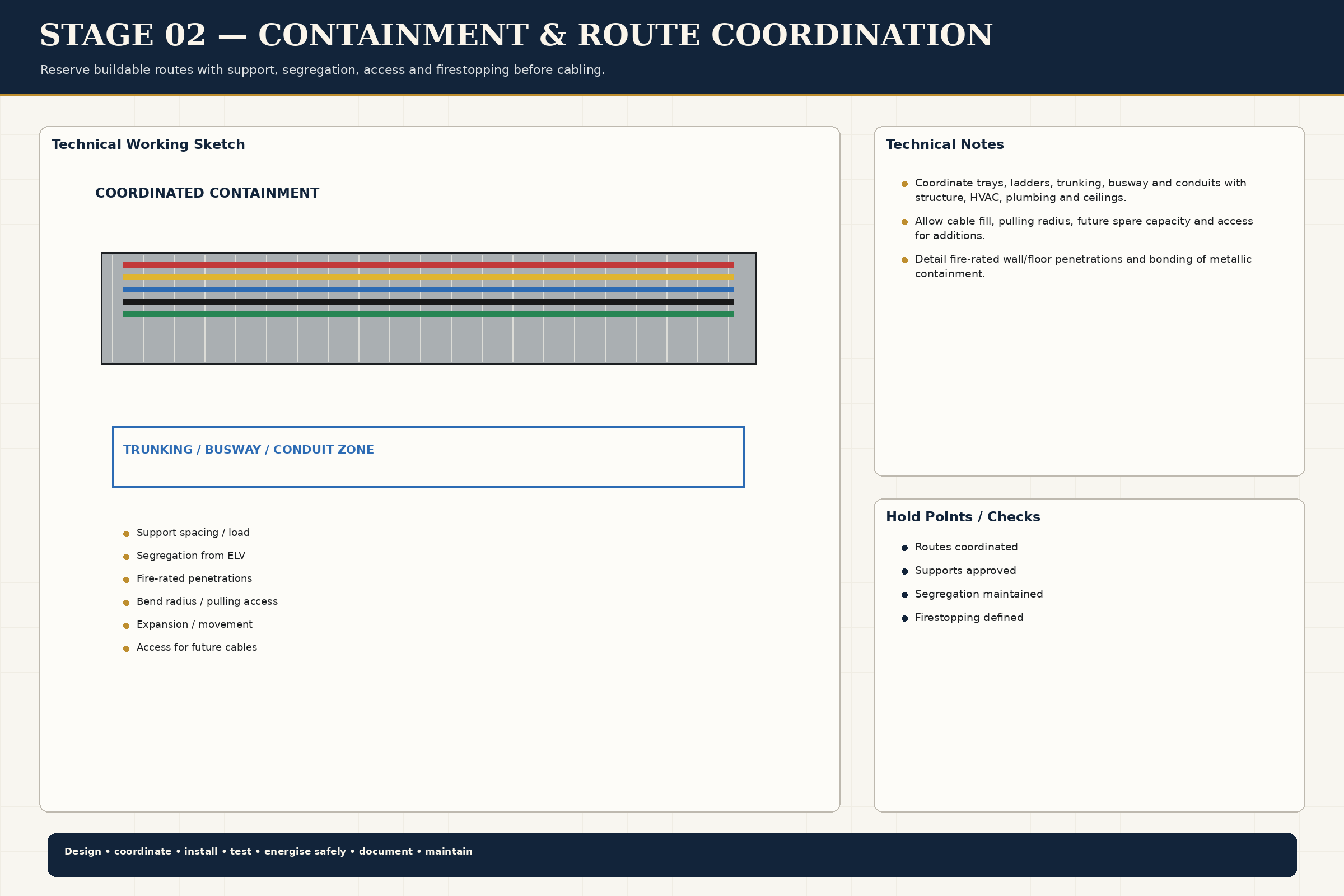The height and width of the screenshot is (896, 1344).
Task: Click the black cable line in tray
Action: click(x=428, y=302)
